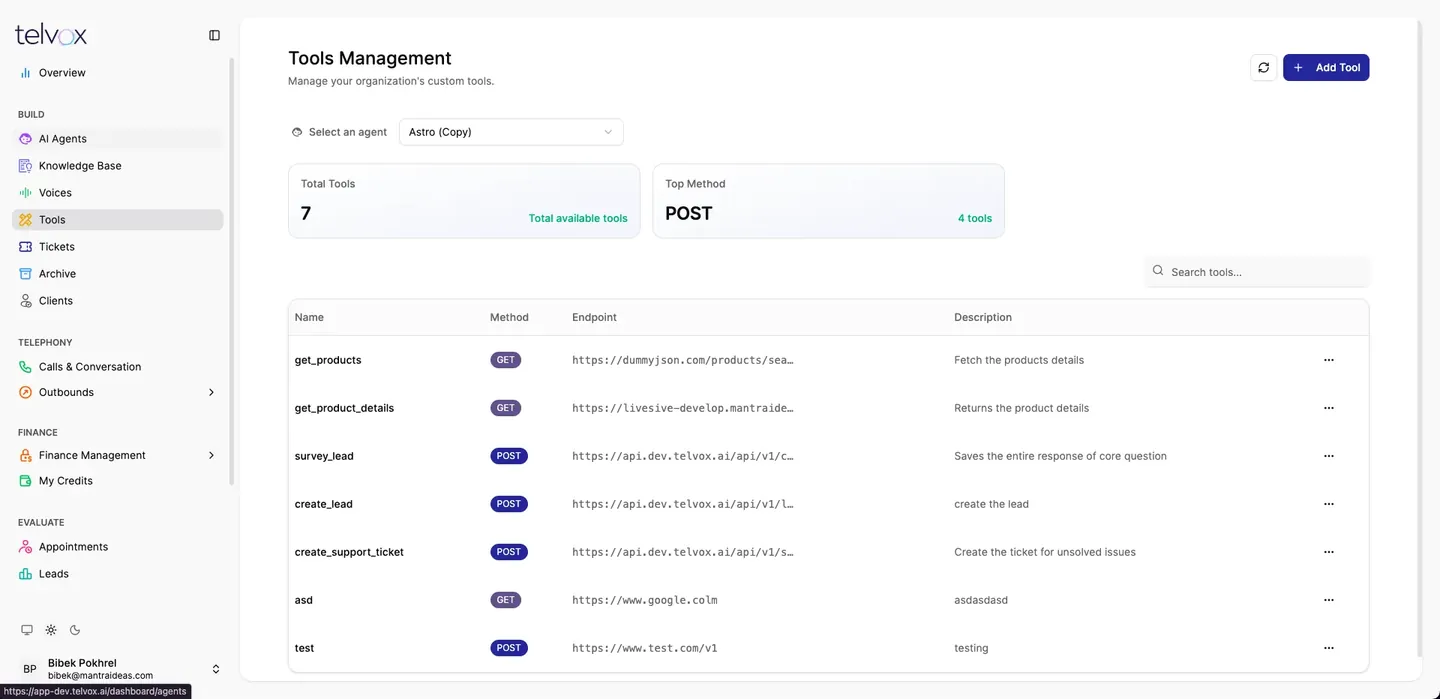This screenshot has height=699, width=1440.
Task: Open Leads page
Action: 118,574
